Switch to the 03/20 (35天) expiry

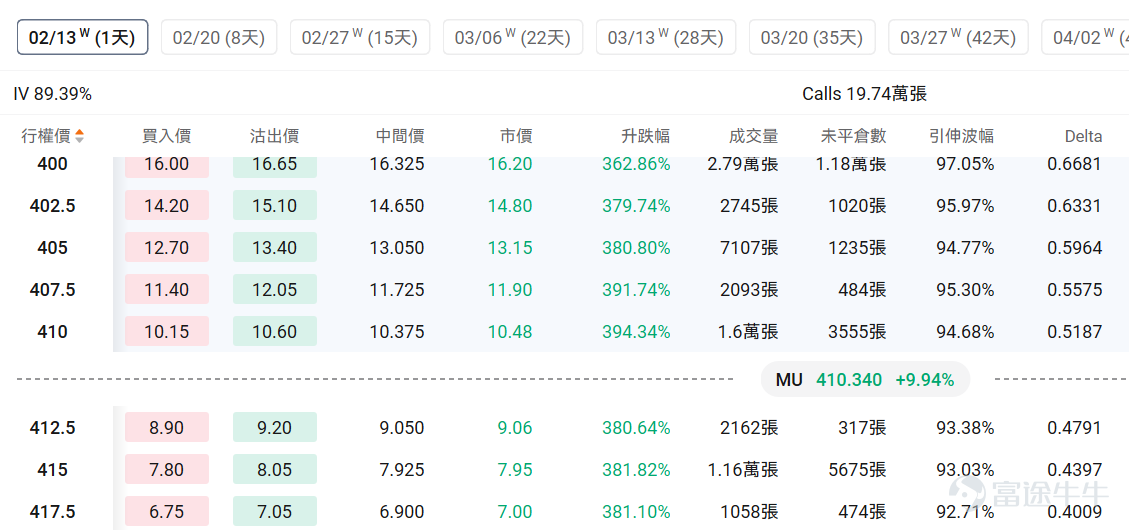coord(811,37)
